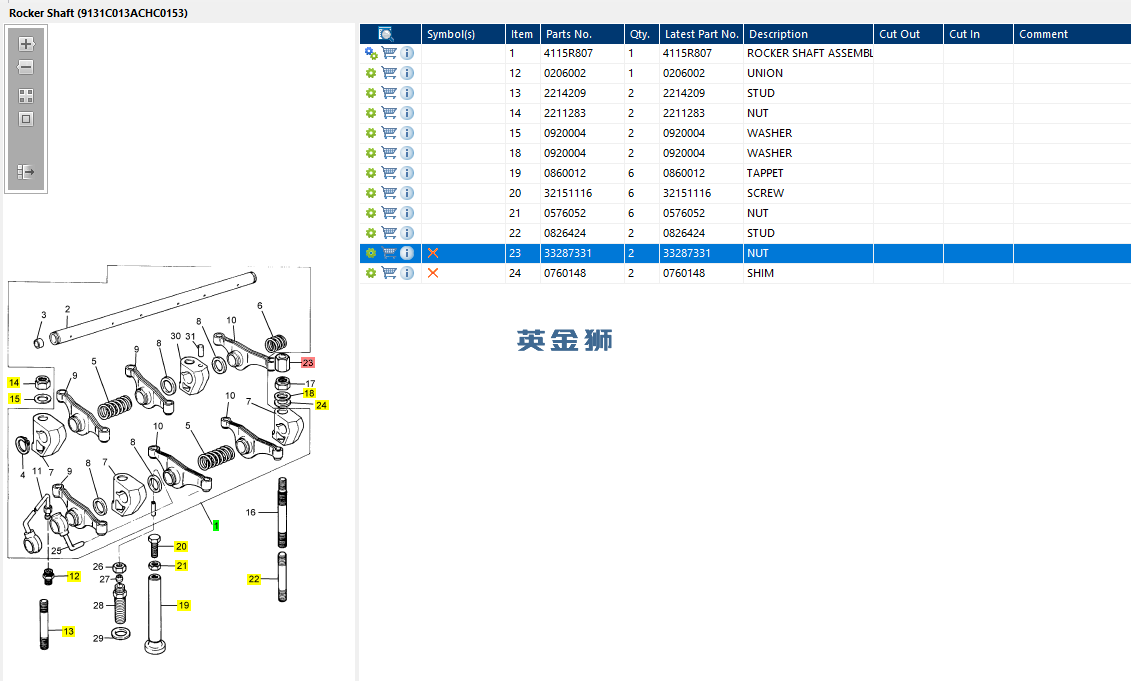Click callout 12 in the diagram
This screenshot has height=681, width=1131.
click(74, 576)
